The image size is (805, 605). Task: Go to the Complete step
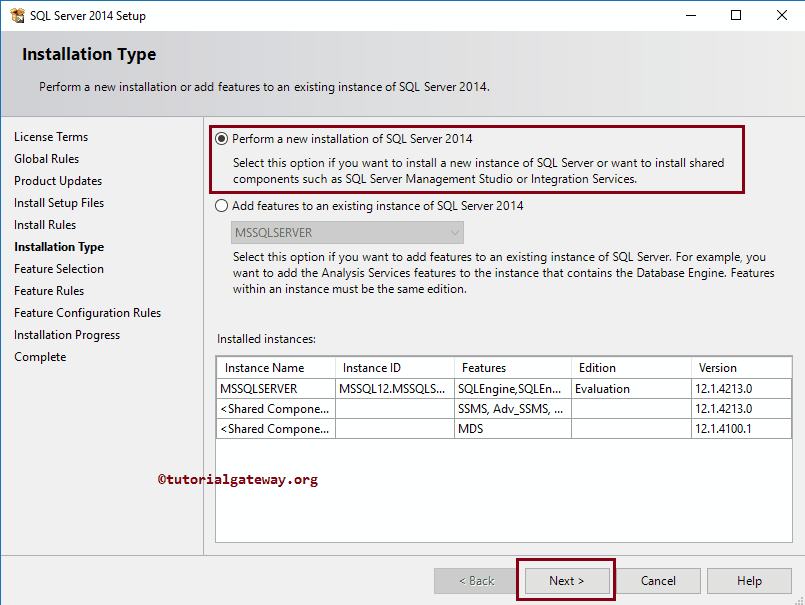pos(40,356)
